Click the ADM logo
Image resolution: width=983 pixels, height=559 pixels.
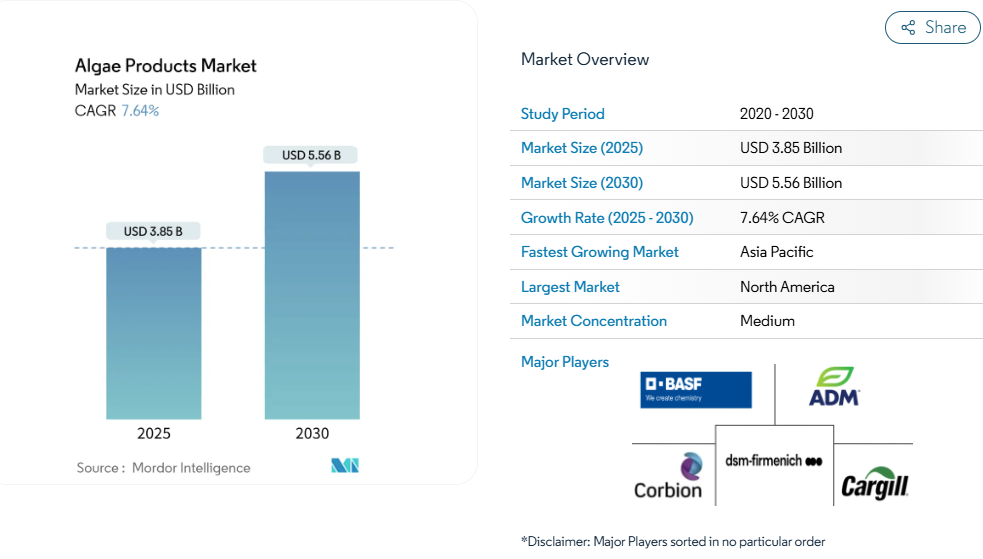(x=834, y=387)
